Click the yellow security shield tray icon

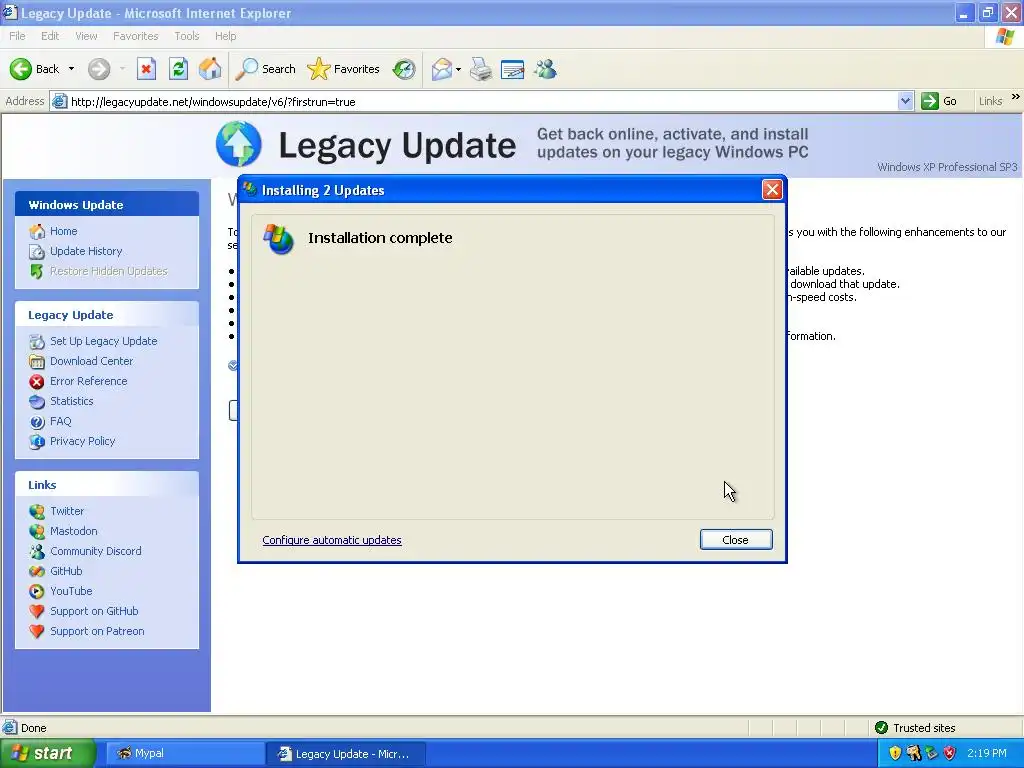[x=895, y=753]
